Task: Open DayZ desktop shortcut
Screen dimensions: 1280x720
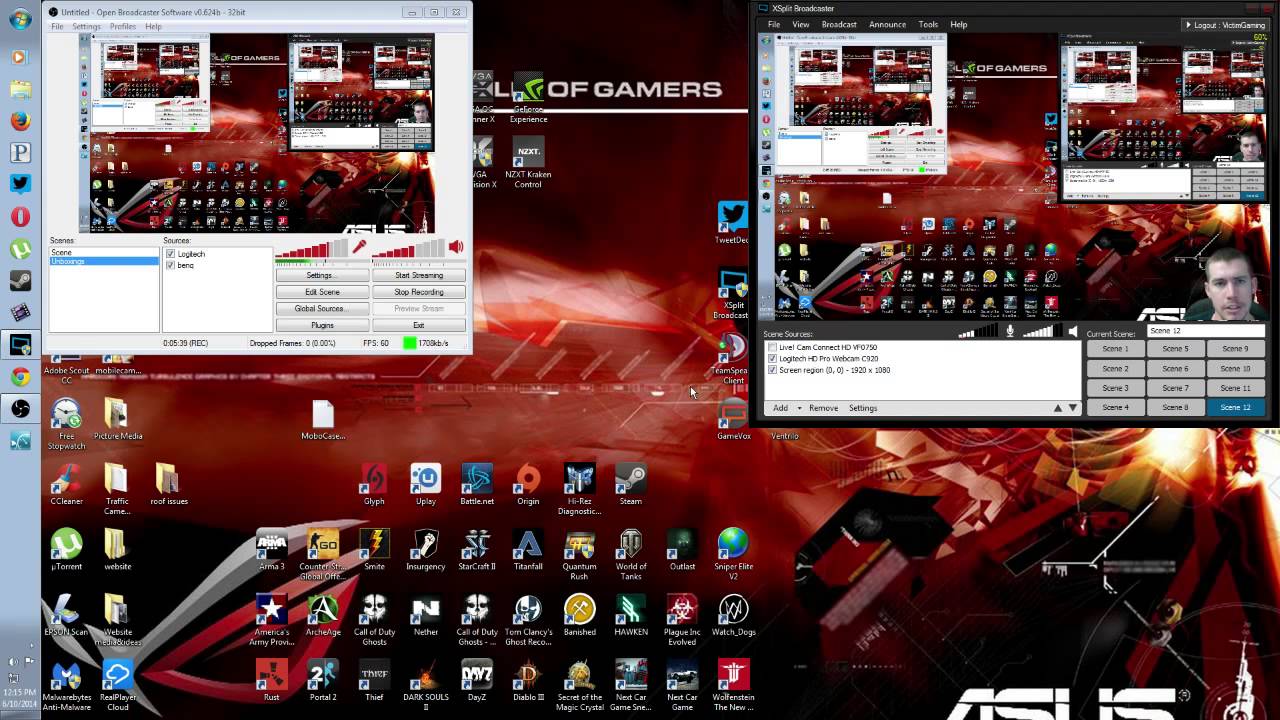Action: coord(477,681)
